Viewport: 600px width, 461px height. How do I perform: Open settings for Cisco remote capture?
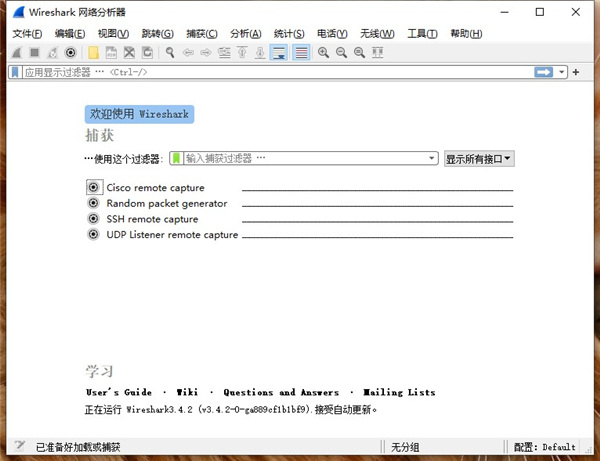93,187
